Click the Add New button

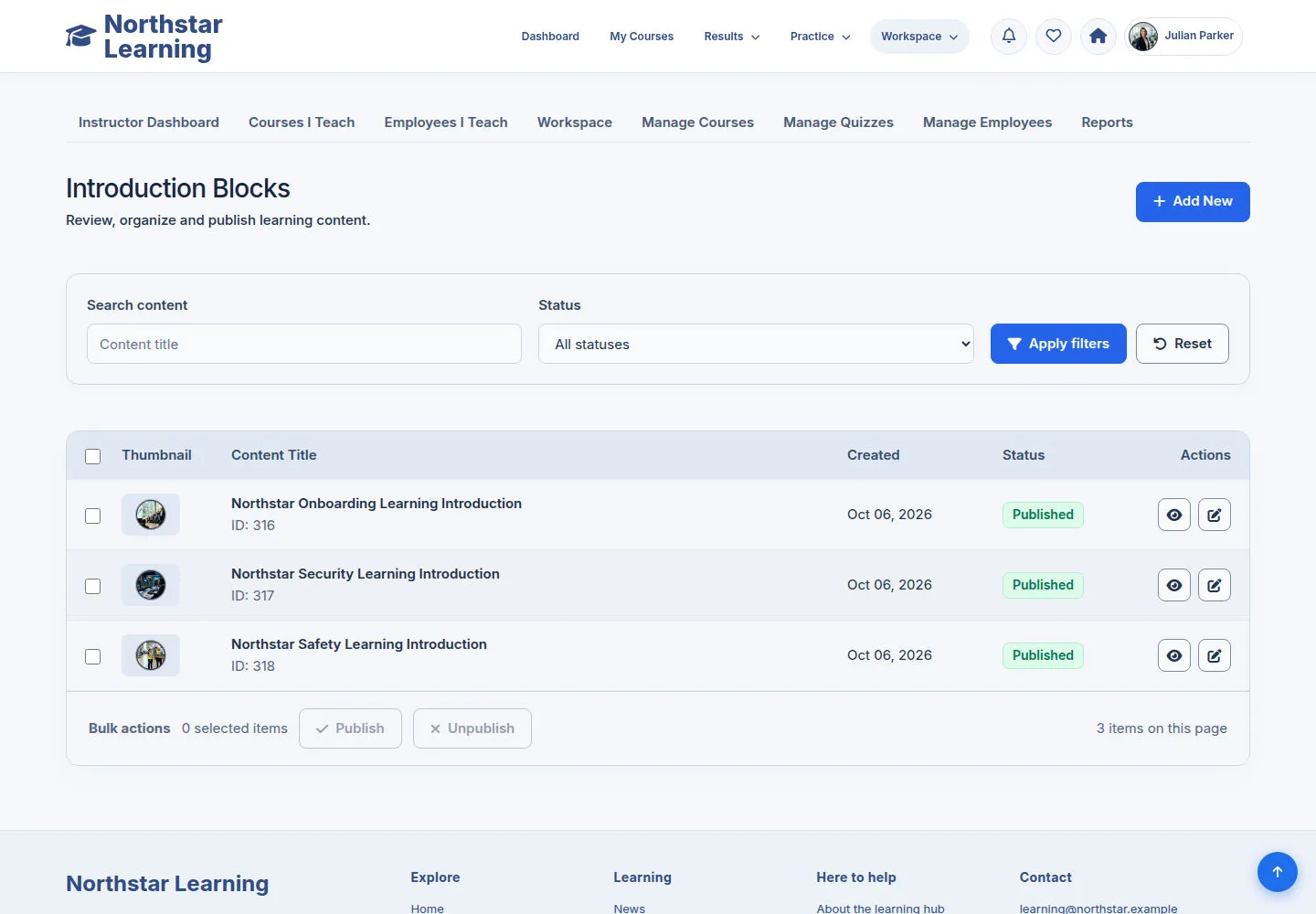click(1193, 202)
